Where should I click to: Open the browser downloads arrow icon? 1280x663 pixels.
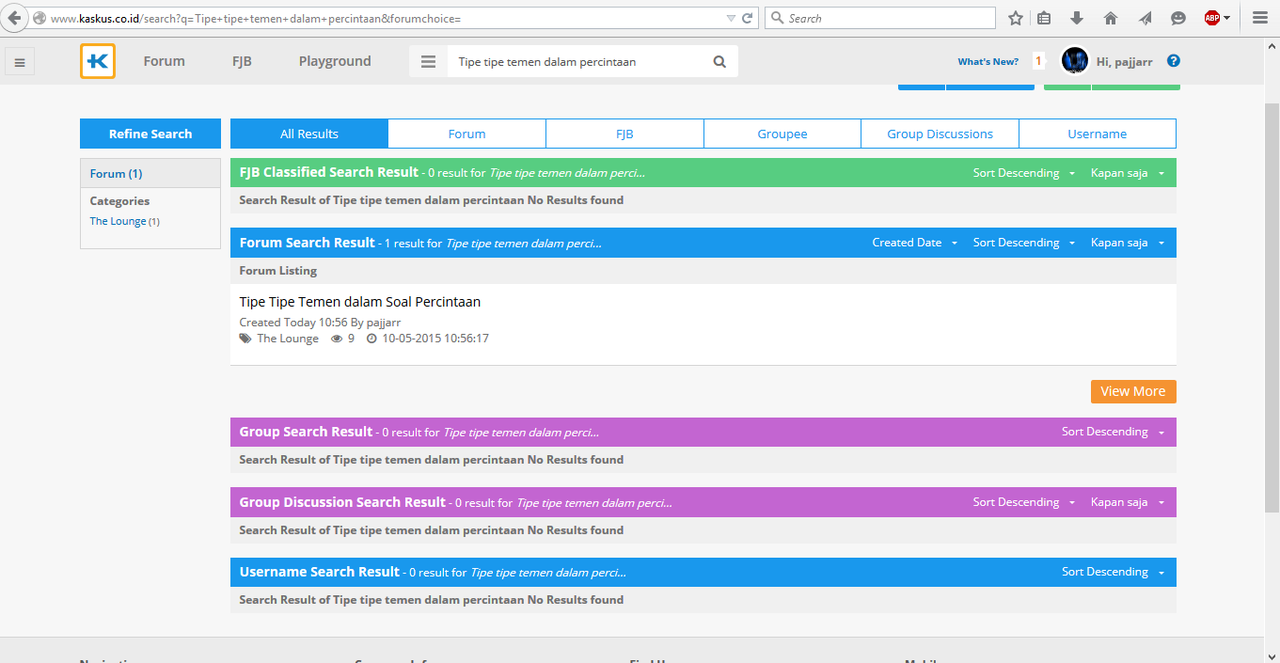[x=1077, y=18]
